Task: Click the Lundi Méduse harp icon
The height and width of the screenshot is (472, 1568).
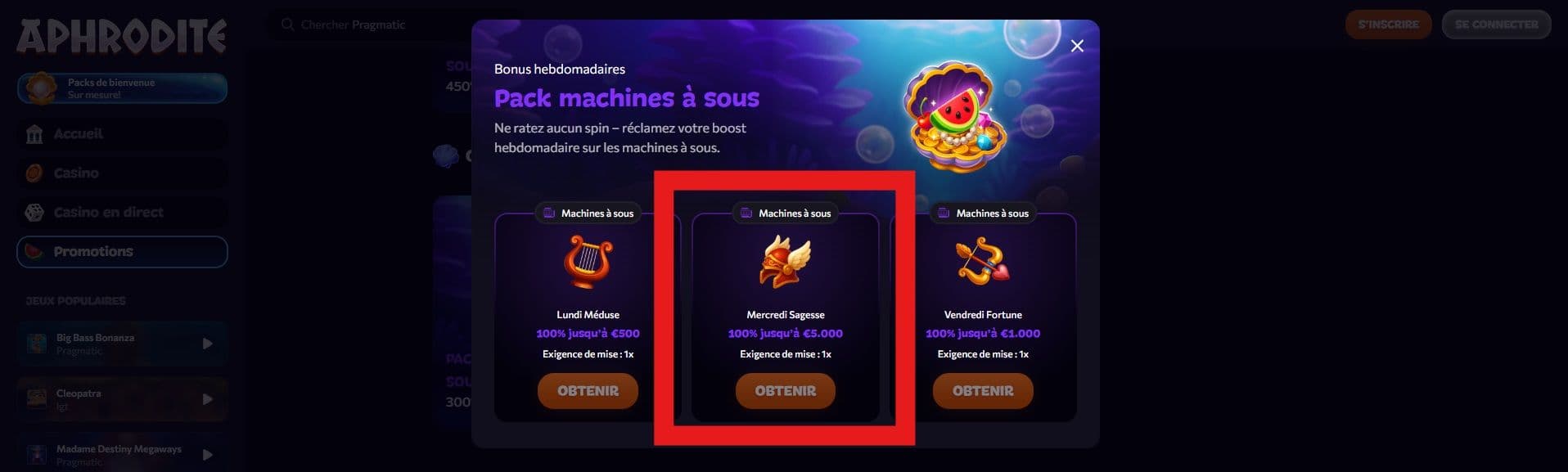Action: (x=588, y=261)
